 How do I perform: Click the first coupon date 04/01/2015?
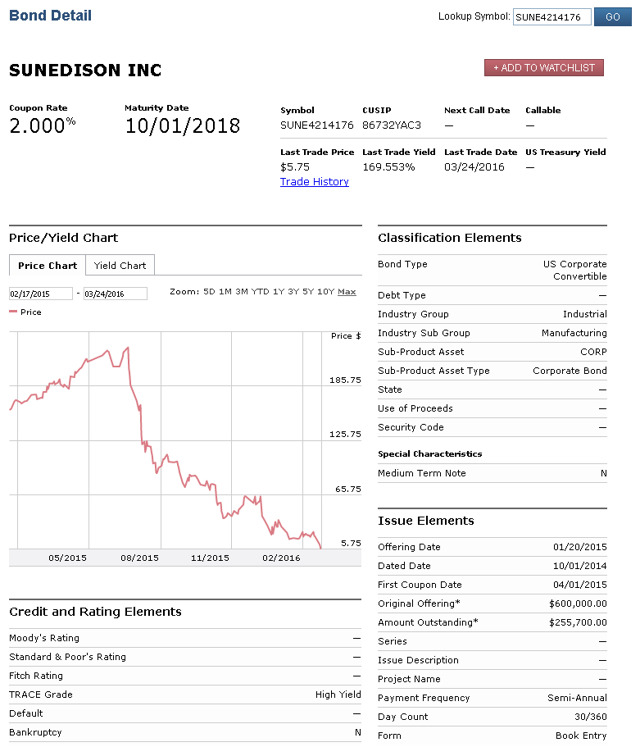pyautogui.click(x=580, y=585)
